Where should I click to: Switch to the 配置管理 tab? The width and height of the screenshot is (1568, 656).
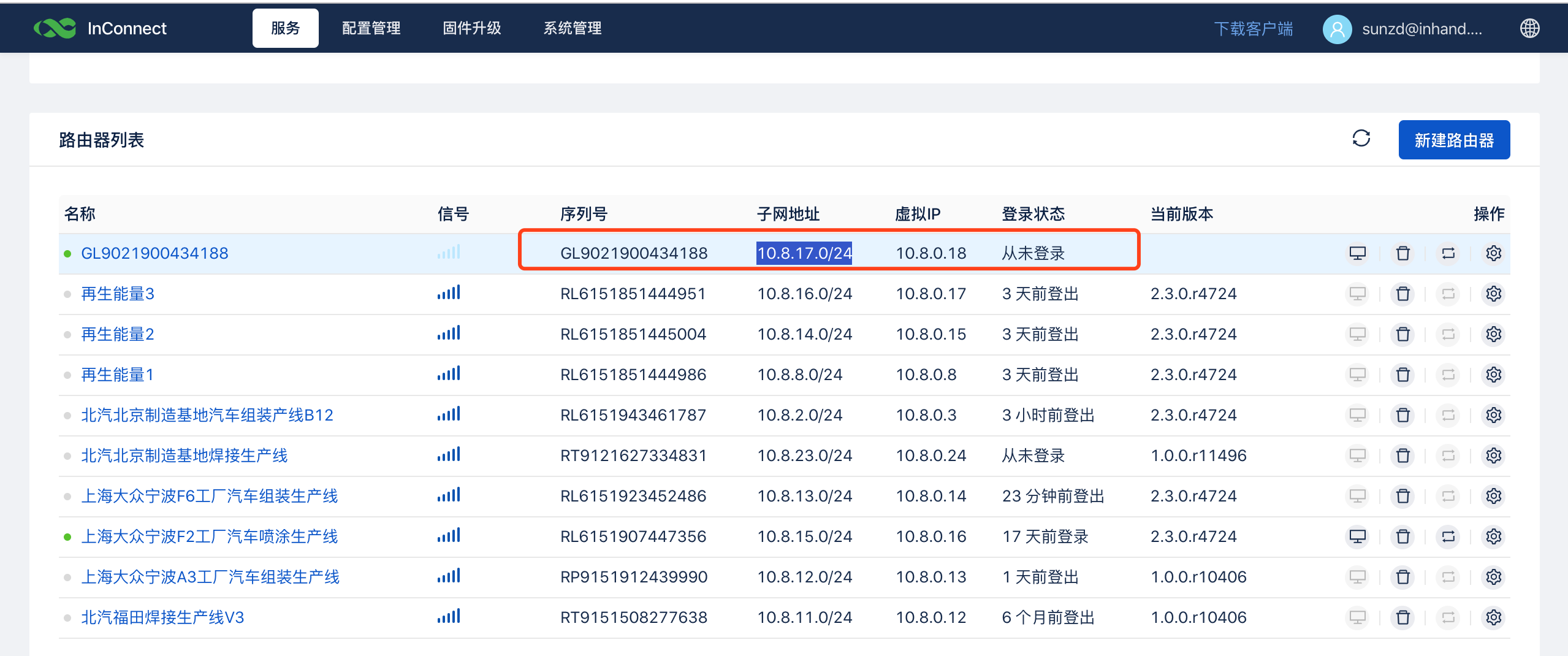[x=371, y=28]
